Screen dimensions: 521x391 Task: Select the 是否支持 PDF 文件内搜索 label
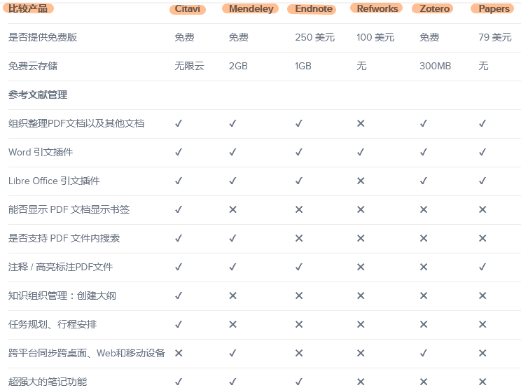[x=64, y=238]
